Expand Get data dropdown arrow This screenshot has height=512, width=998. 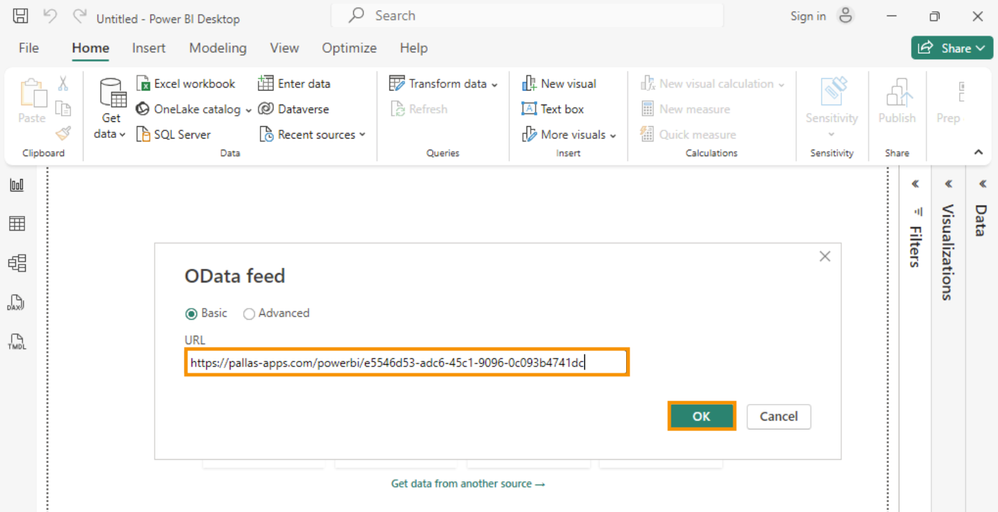point(122,134)
